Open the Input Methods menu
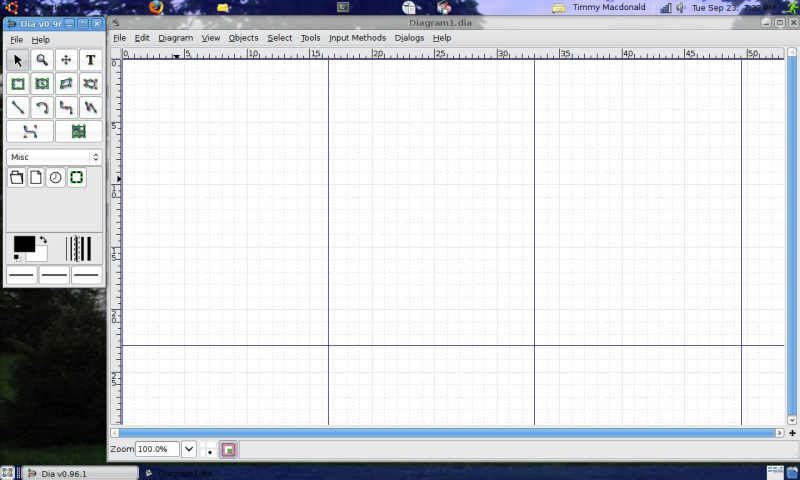The height and width of the screenshot is (480, 800). (x=357, y=38)
